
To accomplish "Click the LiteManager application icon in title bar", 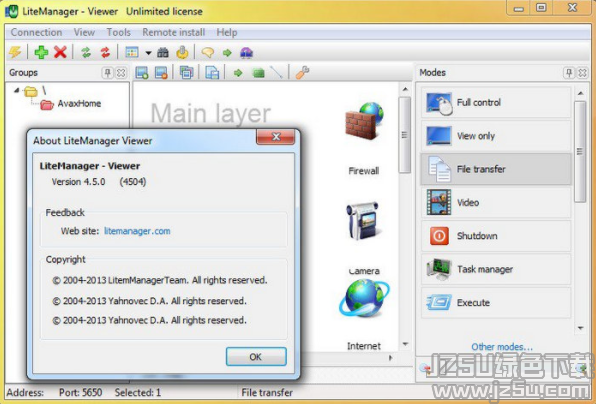I will click(x=11, y=11).
